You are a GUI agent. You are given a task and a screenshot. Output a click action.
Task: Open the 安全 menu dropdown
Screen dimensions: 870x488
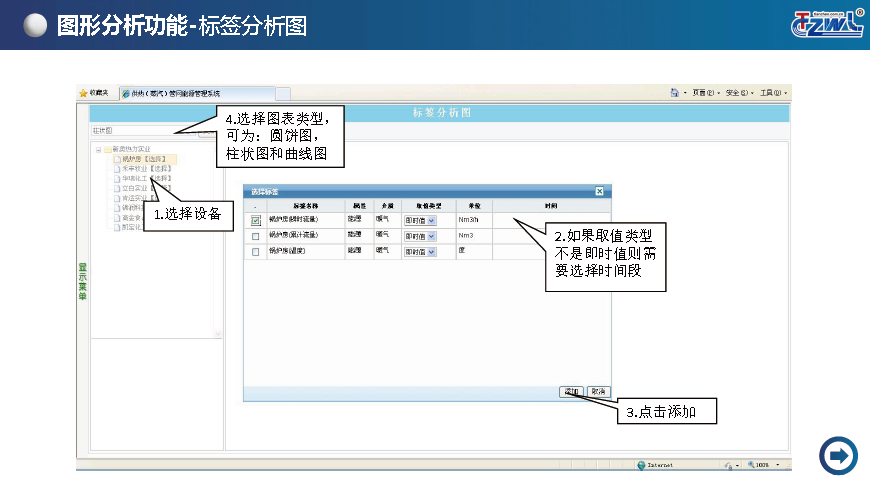(740, 93)
